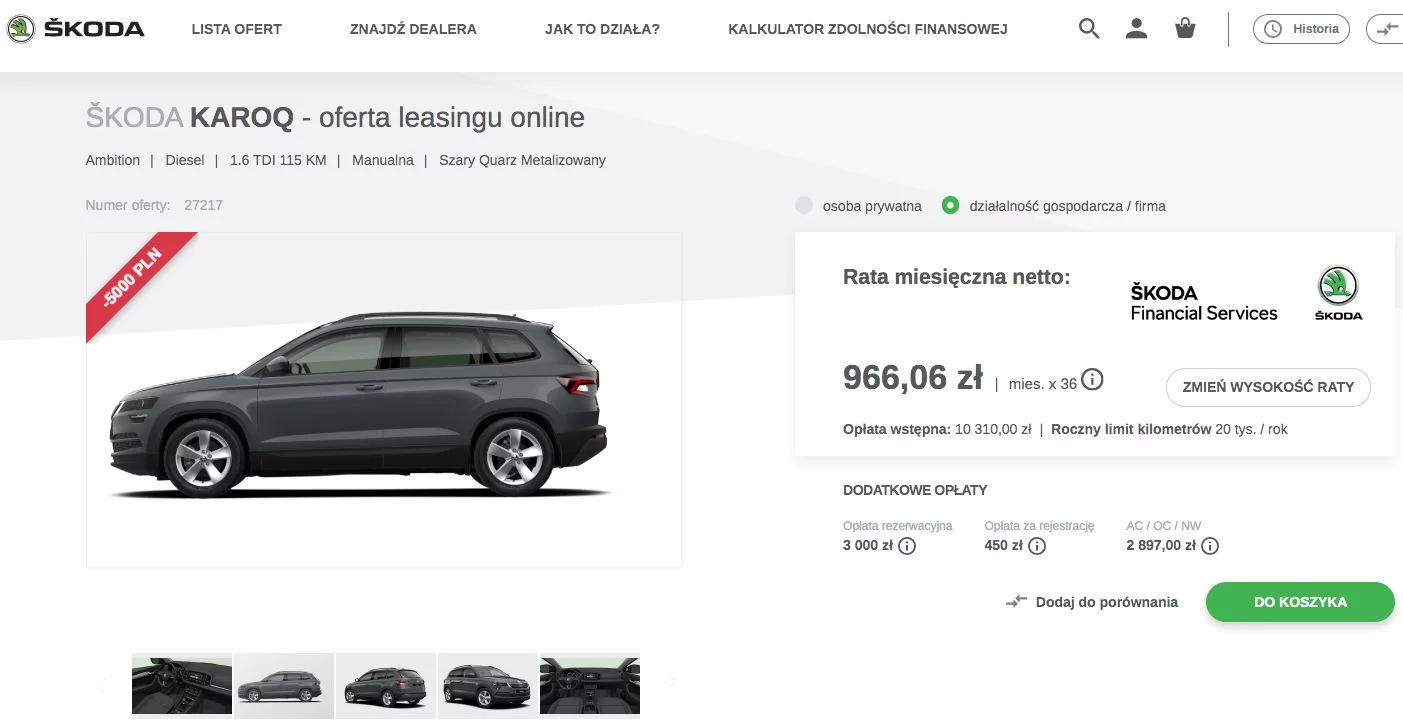Click the offer number 27217
The width and height of the screenshot is (1403, 725).
203,205
